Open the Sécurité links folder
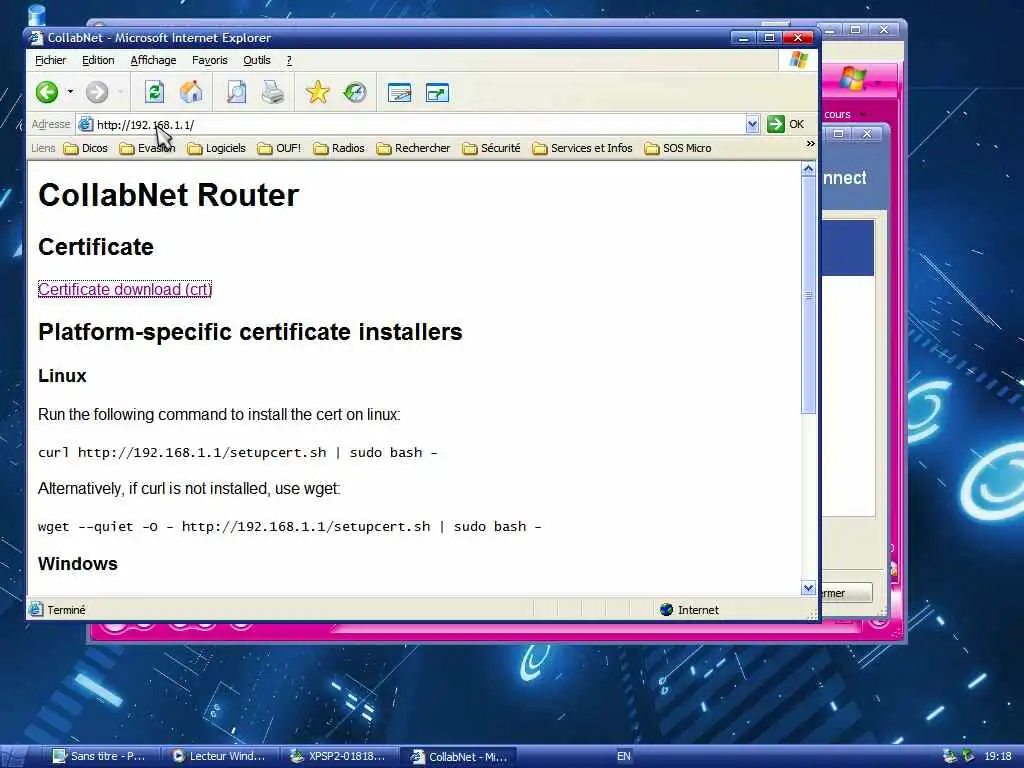 tap(492, 148)
